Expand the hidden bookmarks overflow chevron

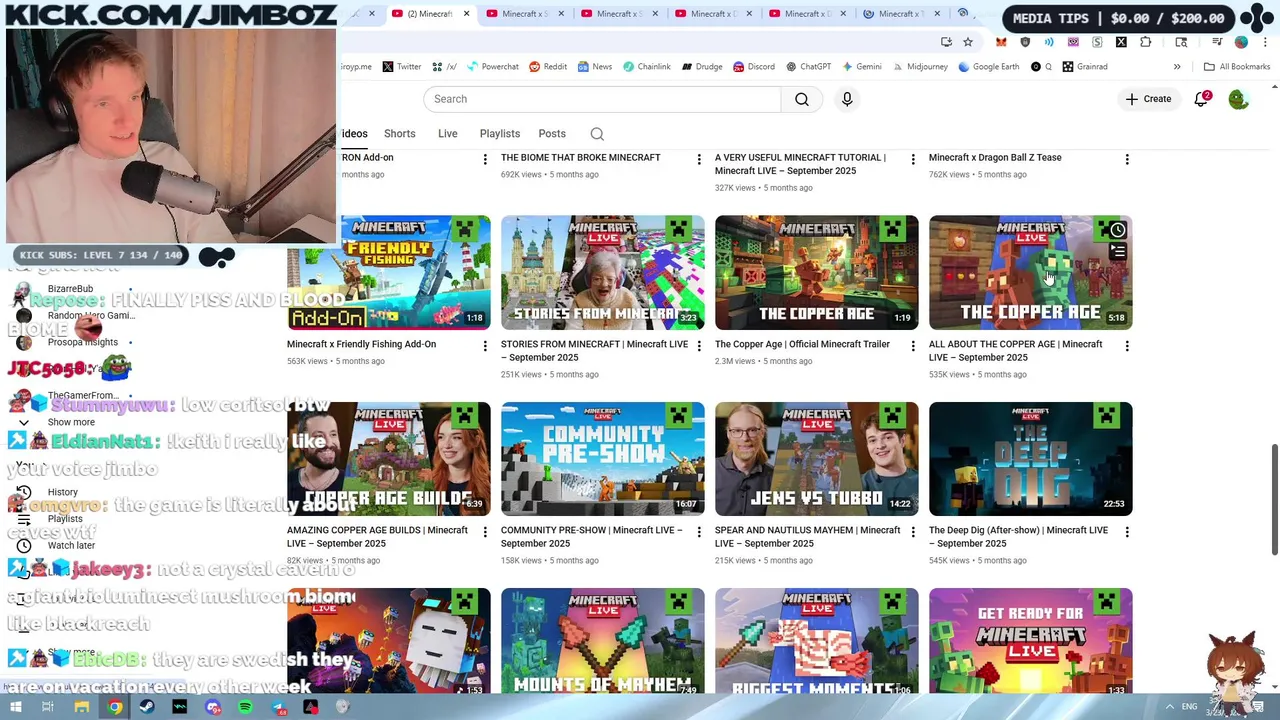[x=1177, y=67]
